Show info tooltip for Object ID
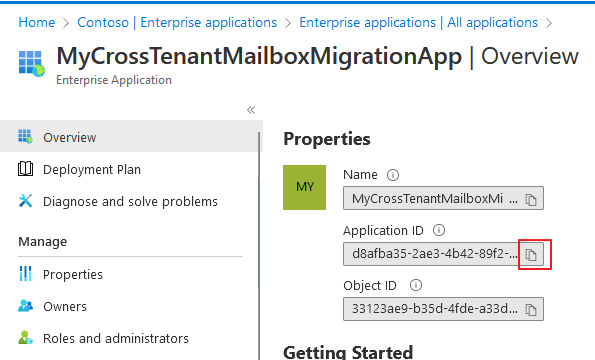This screenshot has height=360, width=595. tap(416, 285)
